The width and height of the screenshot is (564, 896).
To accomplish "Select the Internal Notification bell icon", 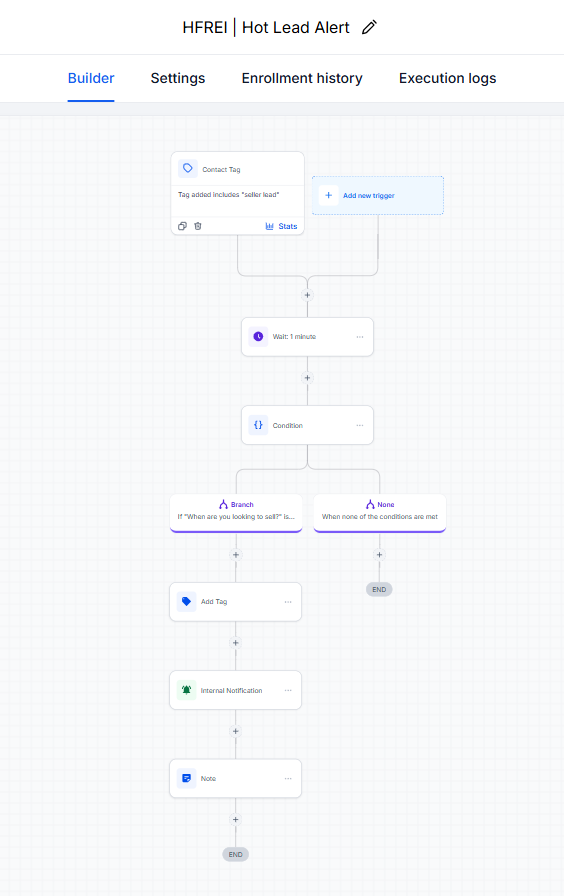I will coord(186,690).
